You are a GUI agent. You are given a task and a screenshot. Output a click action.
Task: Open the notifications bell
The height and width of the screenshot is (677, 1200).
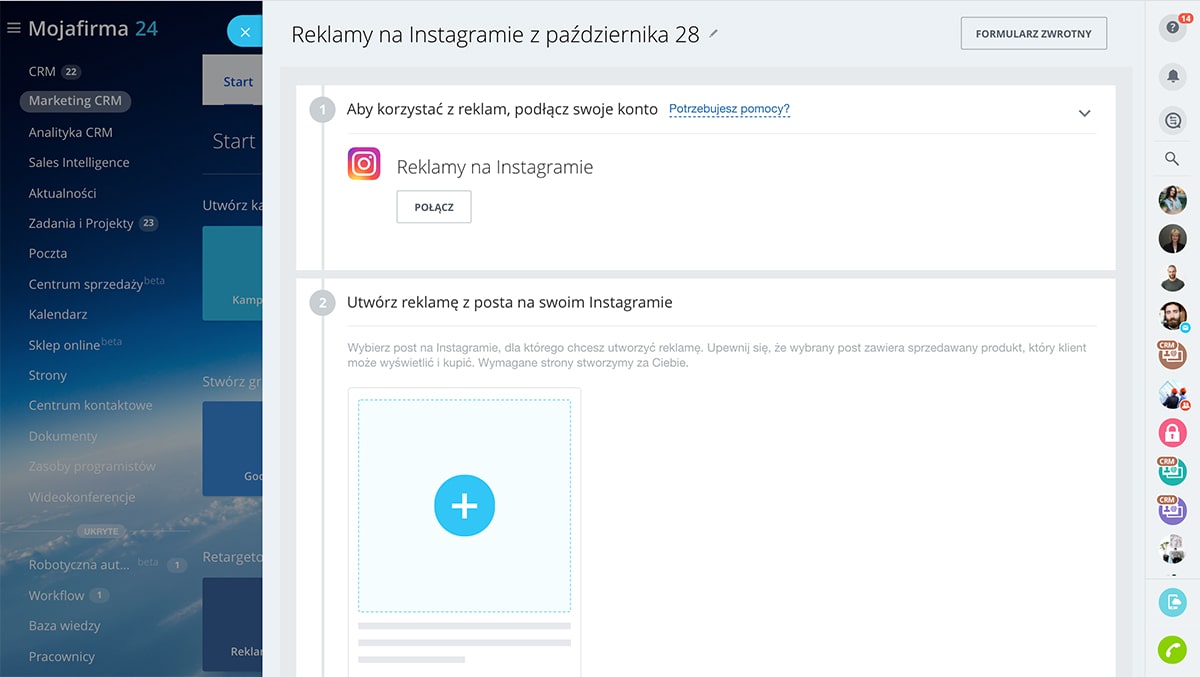(x=1172, y=75)
